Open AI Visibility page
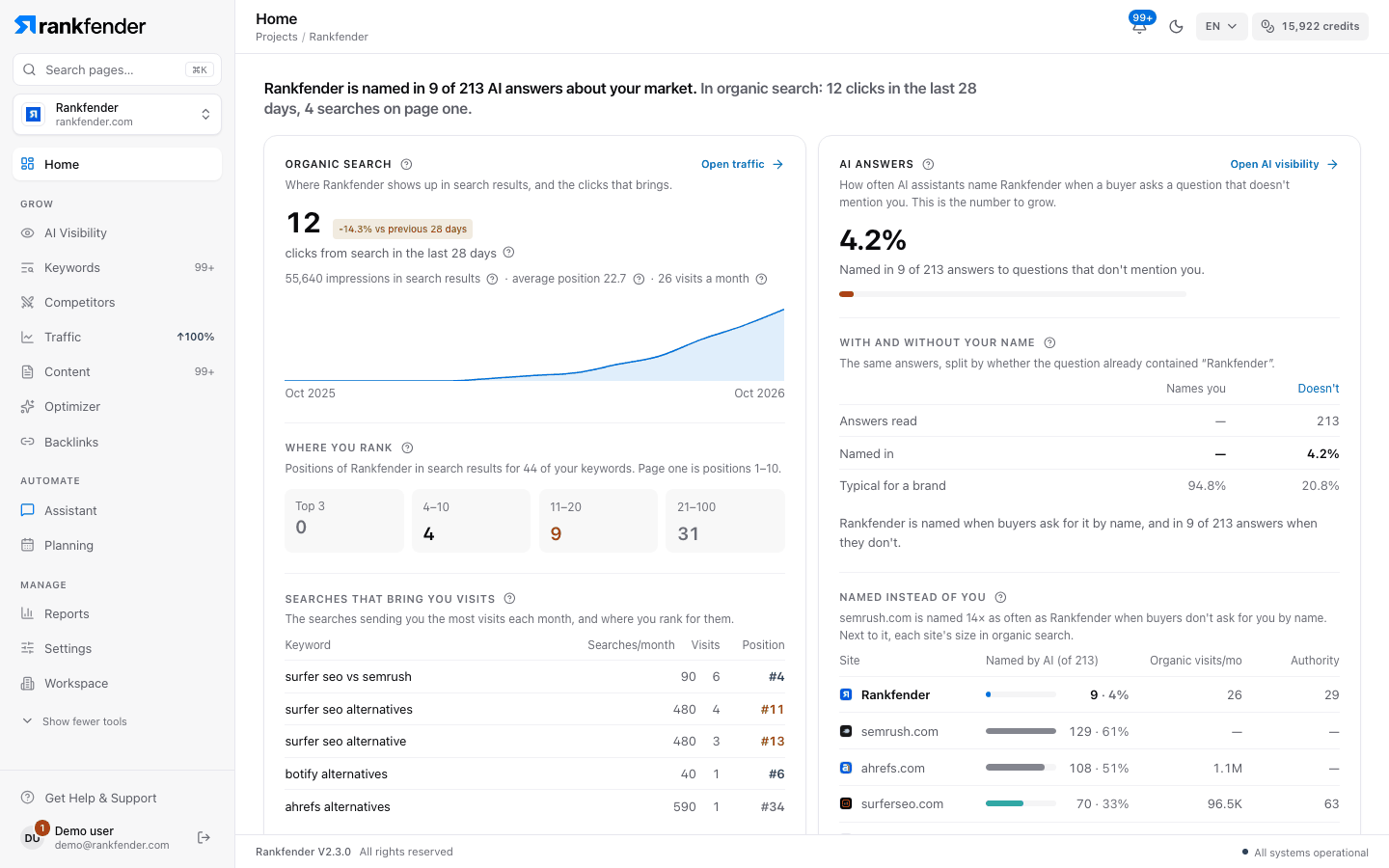Screen dimensions: 1389x868 (117, 233)
